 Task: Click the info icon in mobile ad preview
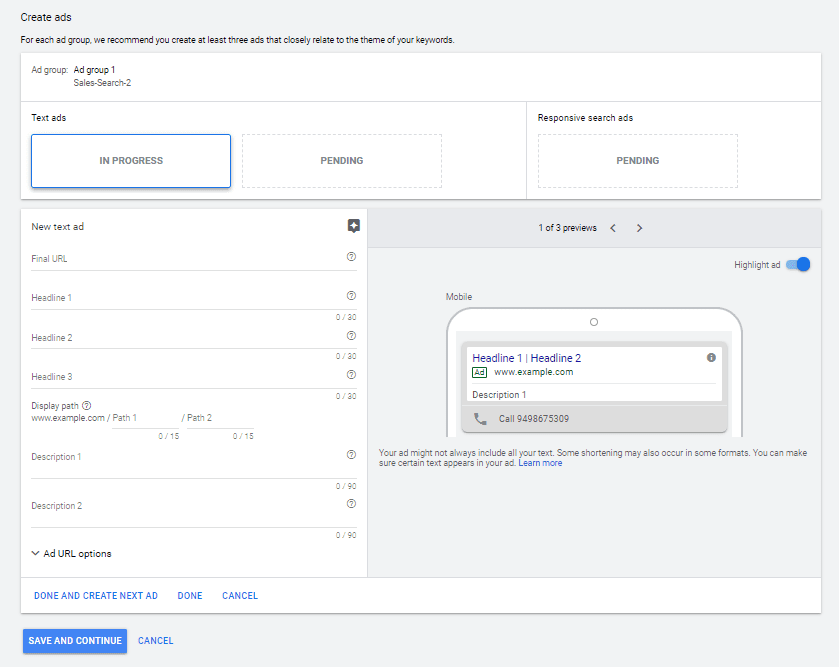coord(711,357)
